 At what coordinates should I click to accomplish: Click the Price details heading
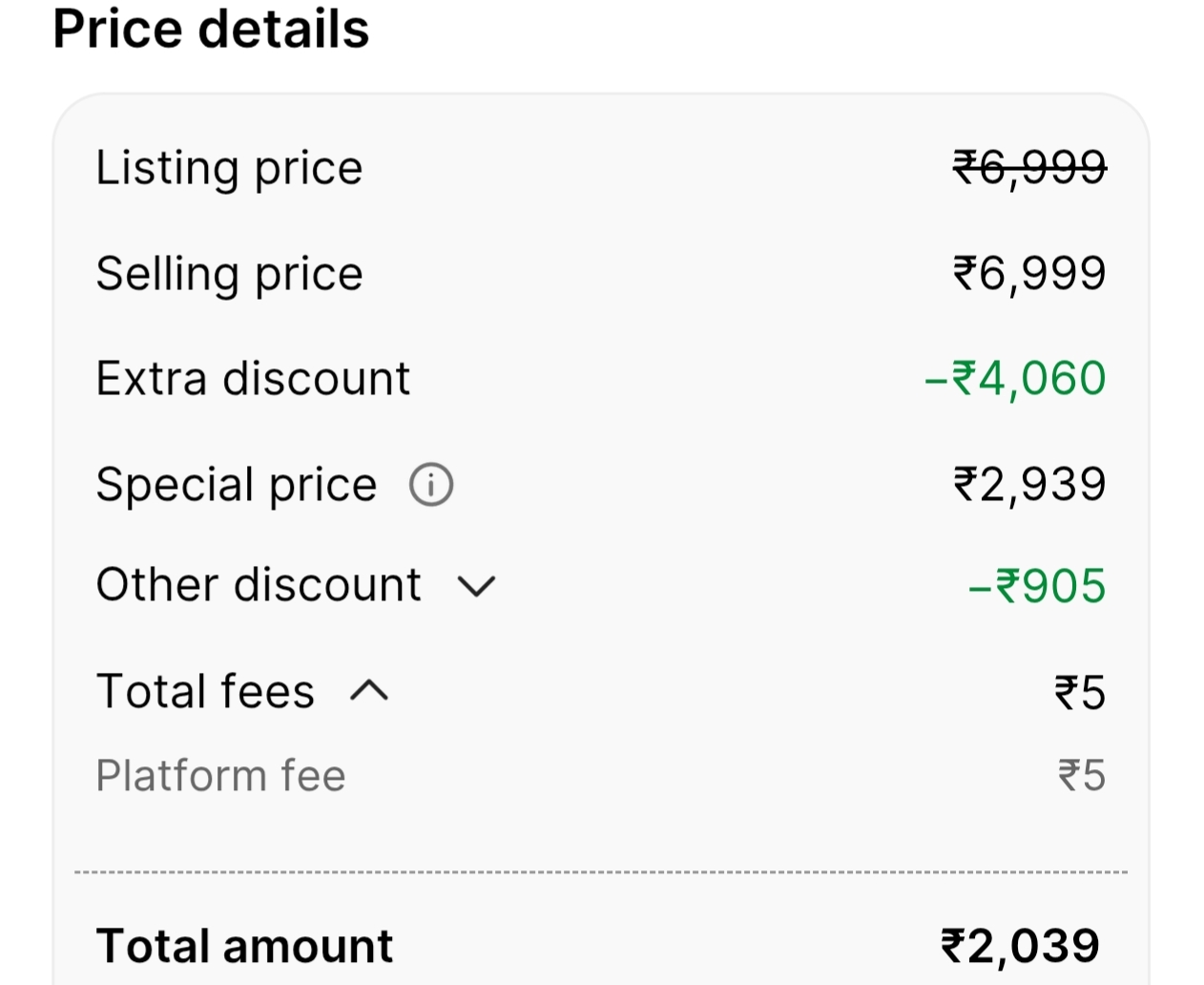(211, 29)
